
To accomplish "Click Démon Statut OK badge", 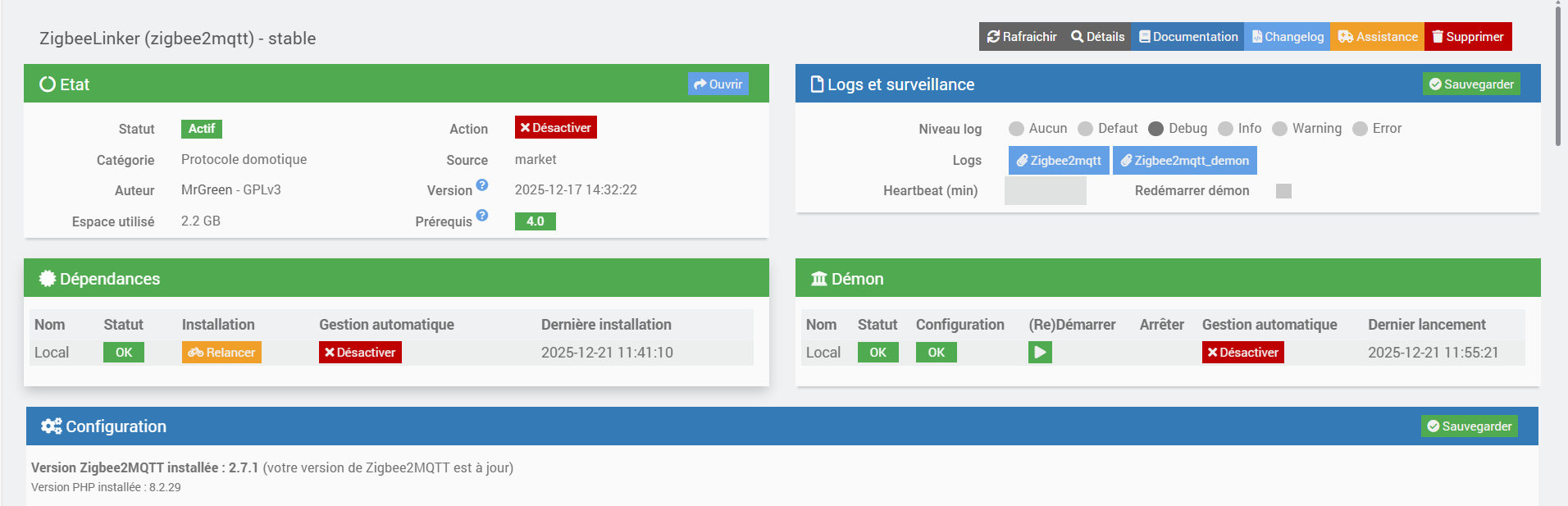I will [x=878, y=353].
